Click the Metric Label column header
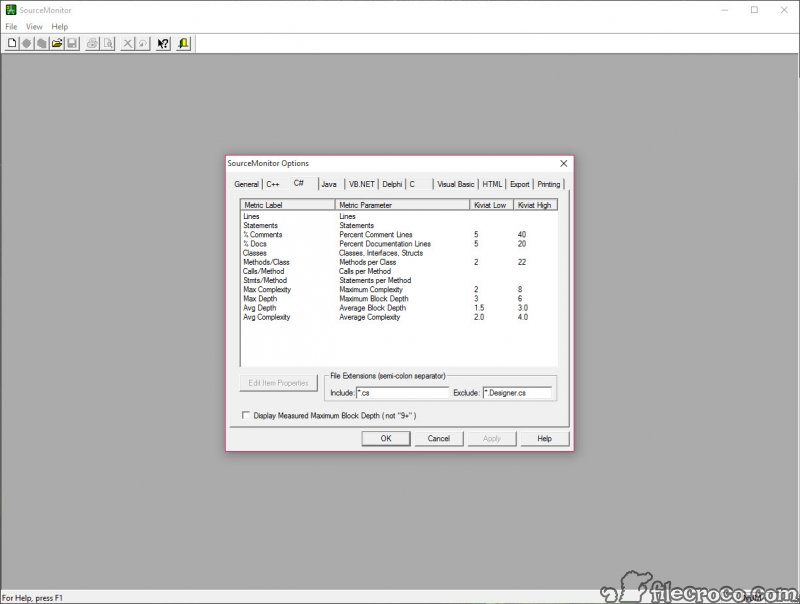The height and width of the screenshot is (604, 800). (x=288, y=205)
